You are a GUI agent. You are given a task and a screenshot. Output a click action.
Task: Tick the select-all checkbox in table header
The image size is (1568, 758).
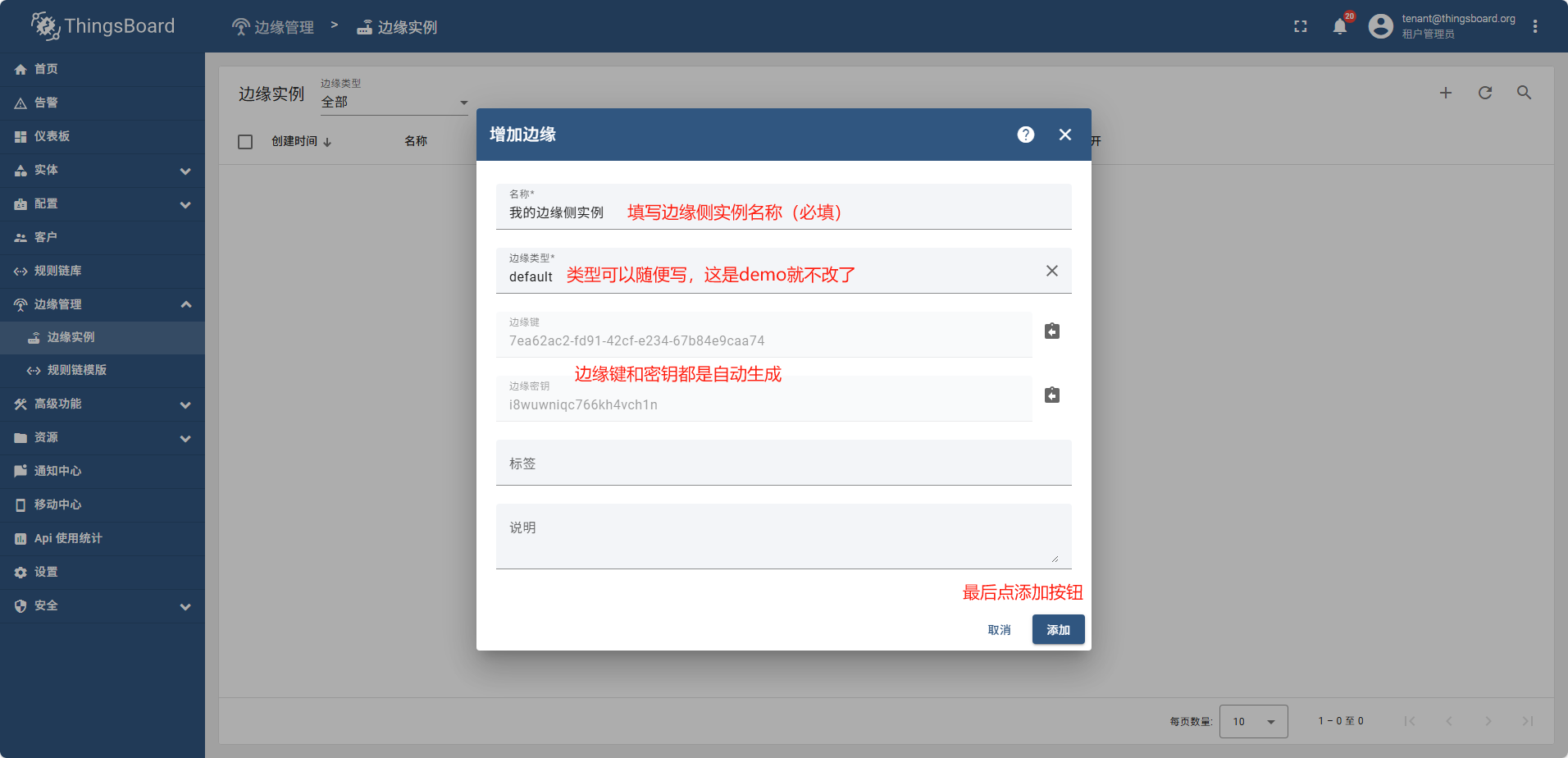pyautogui.click(x=245, y=142)
